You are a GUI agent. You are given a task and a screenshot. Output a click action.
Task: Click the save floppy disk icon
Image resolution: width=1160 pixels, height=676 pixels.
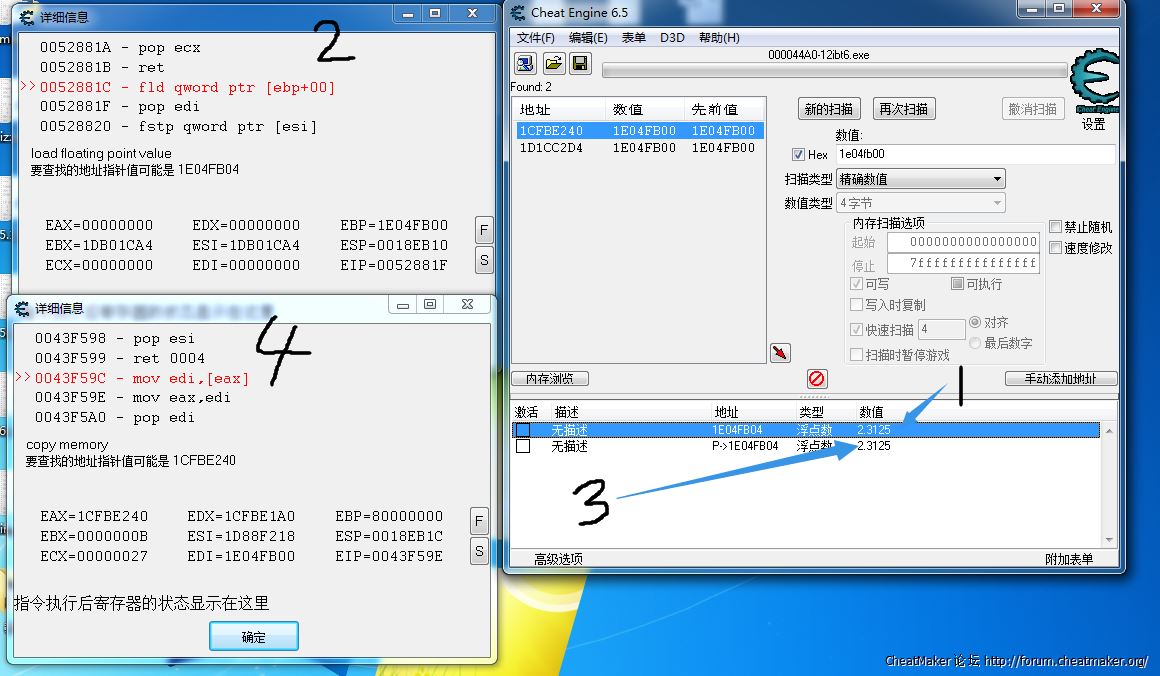pos(580,65)
